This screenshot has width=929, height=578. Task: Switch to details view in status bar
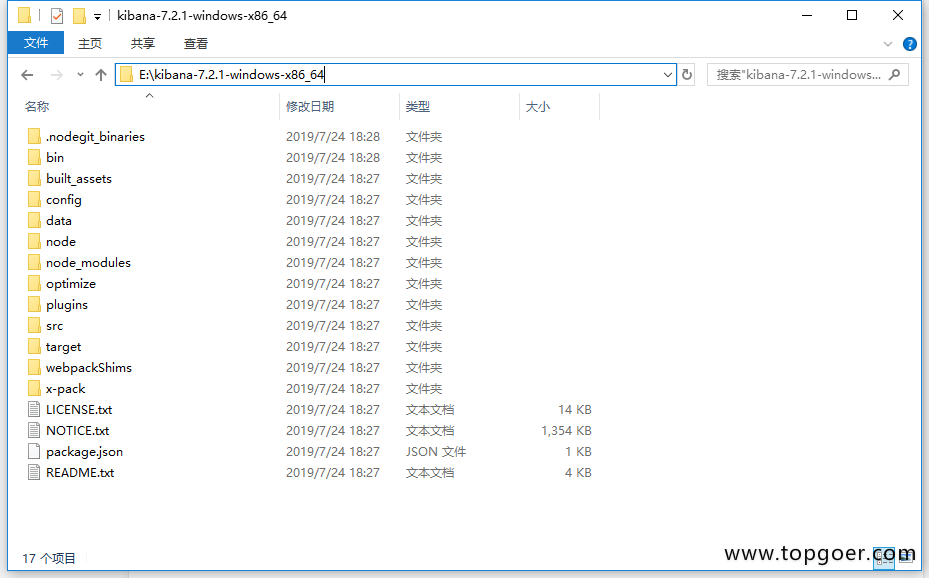[x=884, y=557]
